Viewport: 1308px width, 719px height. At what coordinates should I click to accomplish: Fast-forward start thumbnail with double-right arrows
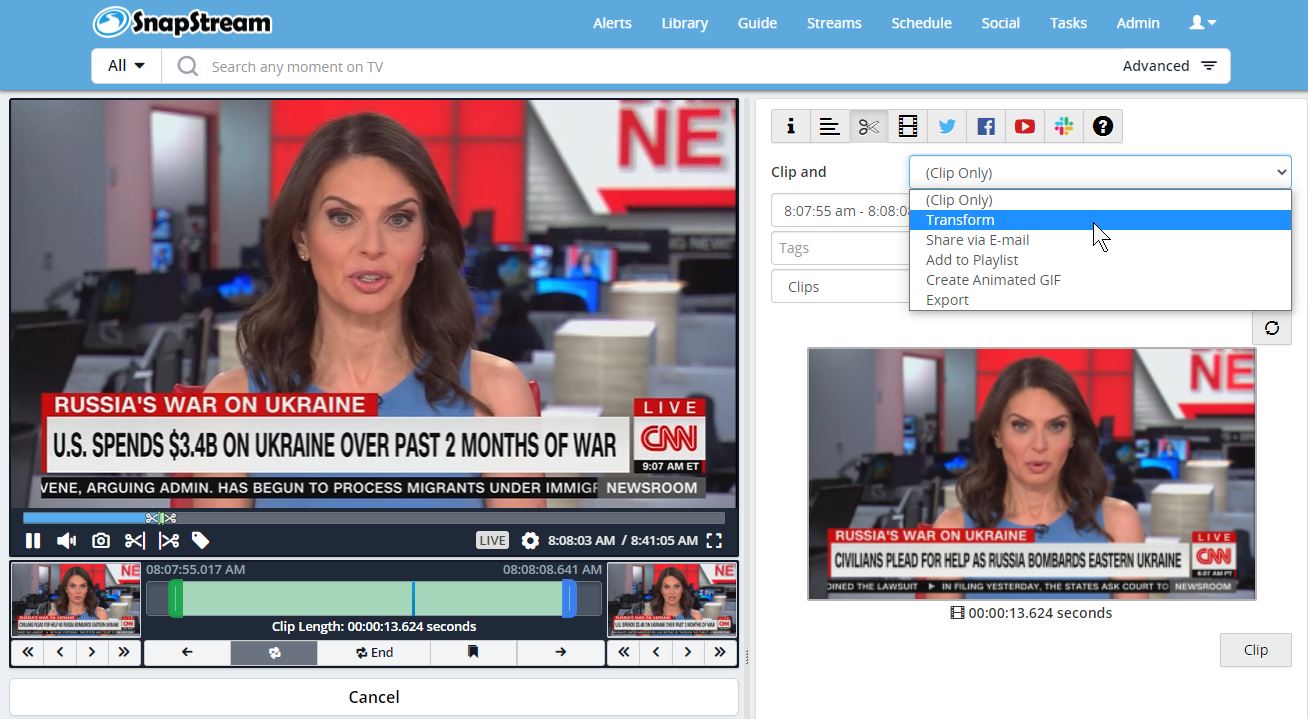pyautogui.click(x=124, y=652)
